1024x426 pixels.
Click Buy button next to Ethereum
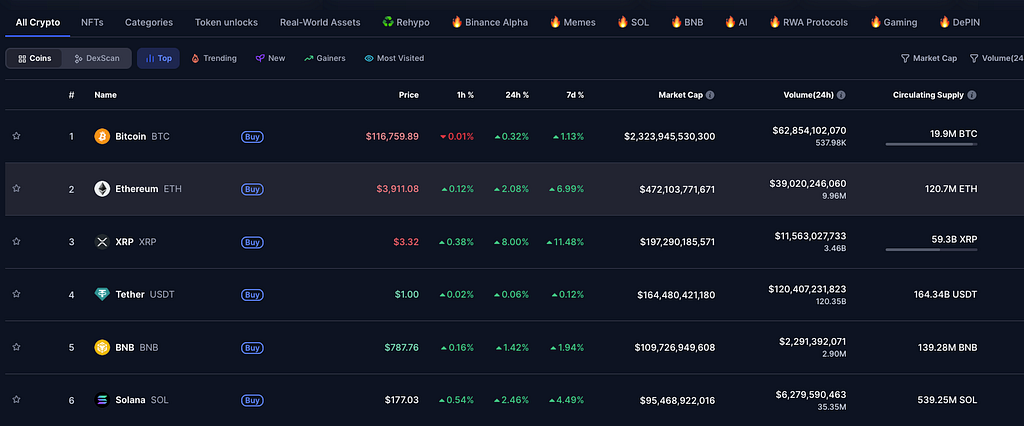point(252,189)
